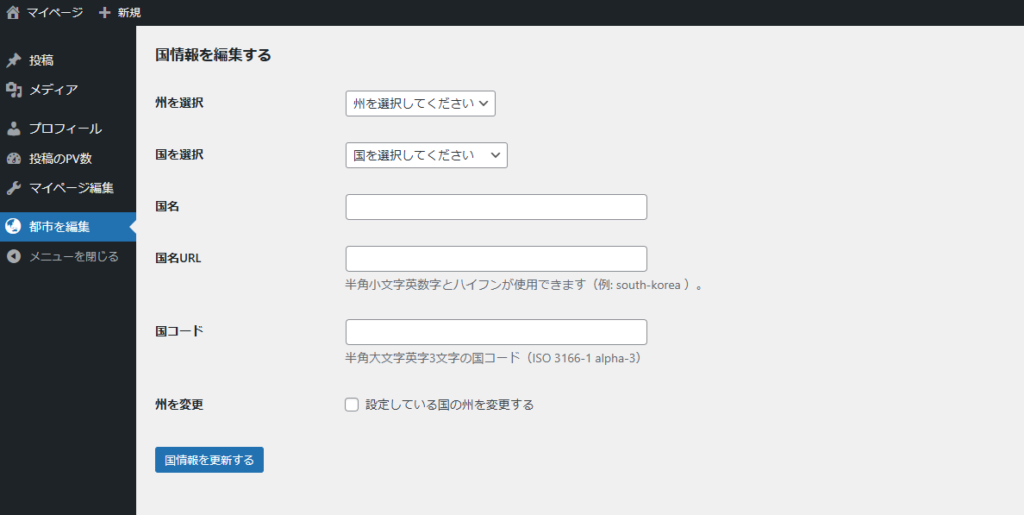This screenshot has height=515, width=1024.
Task: Click the plus icon beside 新規
Action: tap(104, 12)
